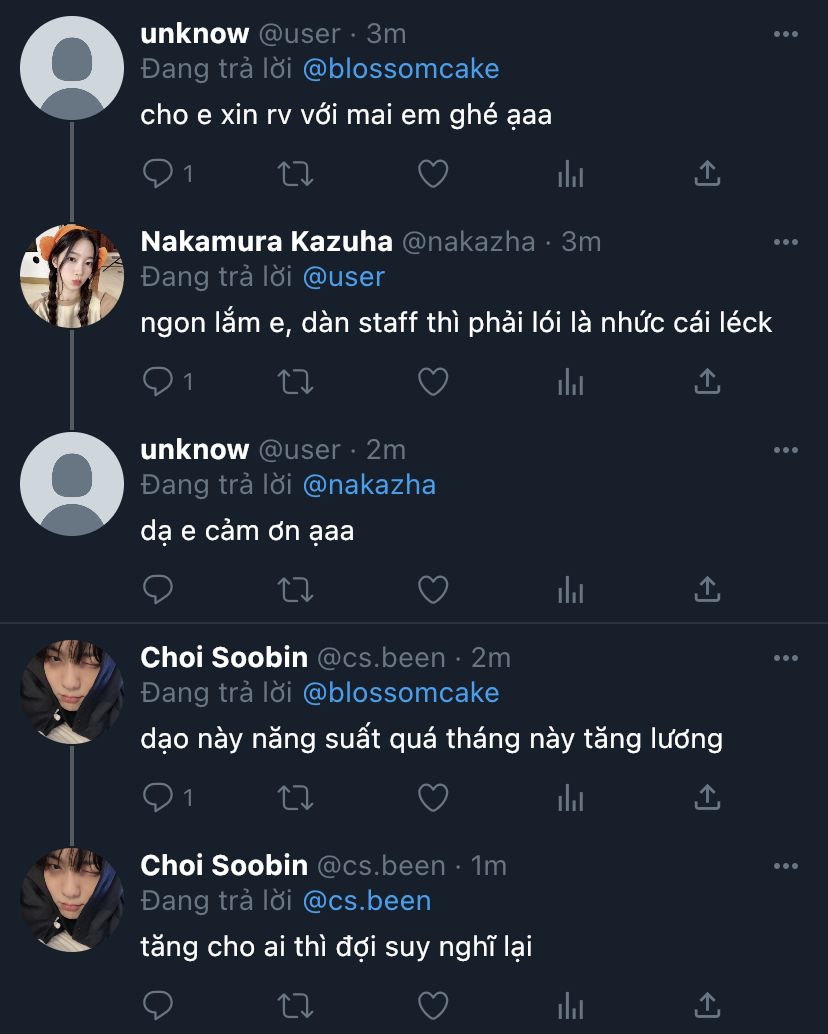Open the @cs.been mention in last tweet
The width and height of the screenshot is (828, 1034).
point(366,900)
